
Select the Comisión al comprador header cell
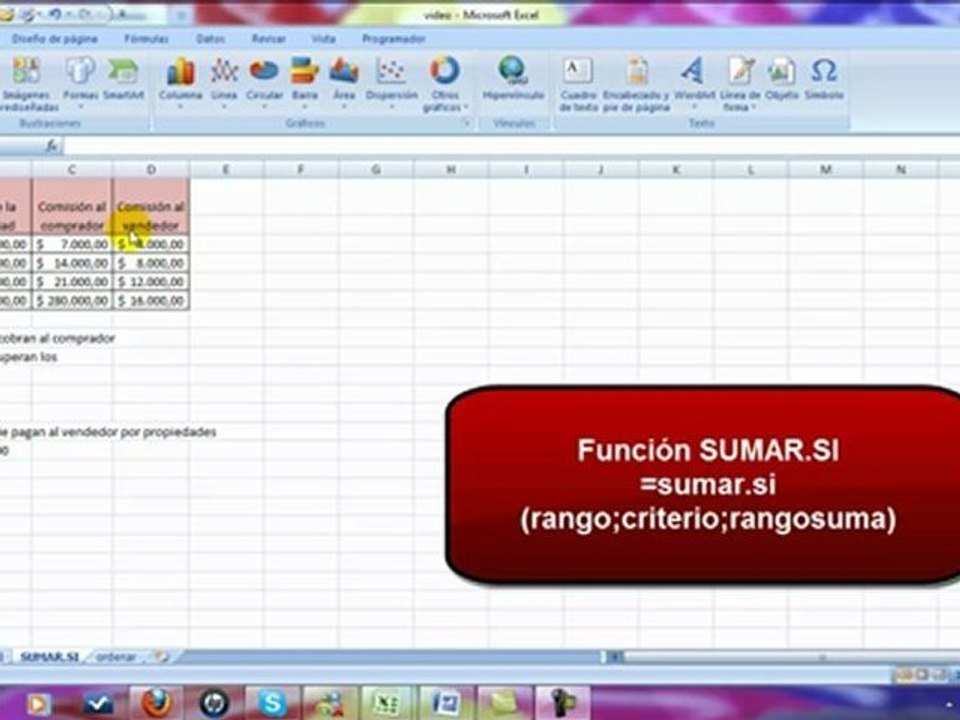(x=72, y=206)
